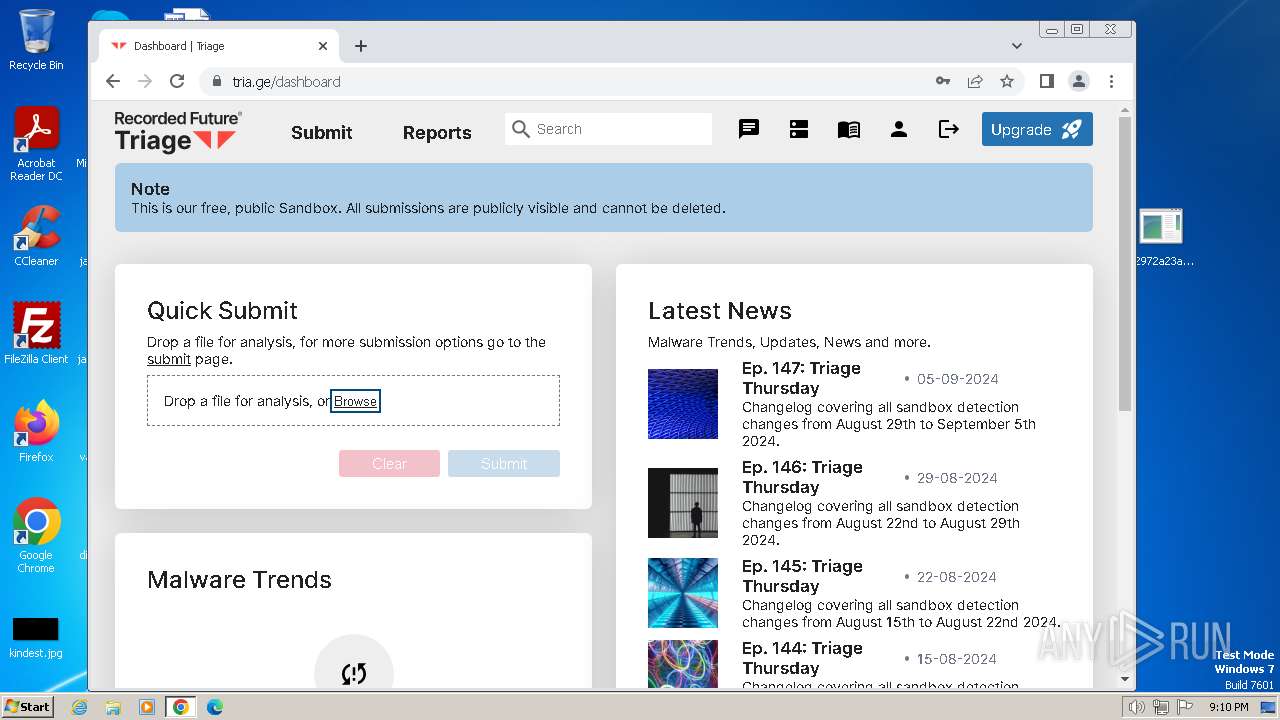Open the user account icon in Triage header
The image size is (1280, 720).
(x=899, y=129)
